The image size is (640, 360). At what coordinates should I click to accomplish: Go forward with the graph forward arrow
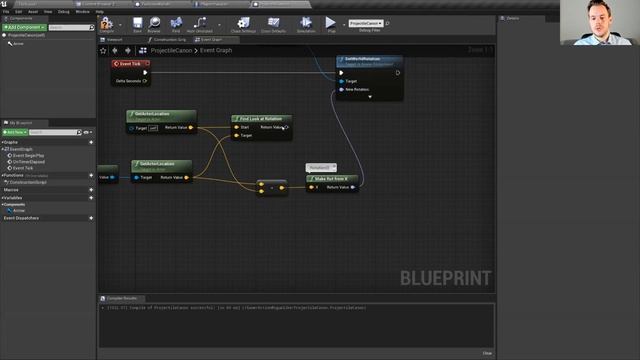tap(128, 50)
